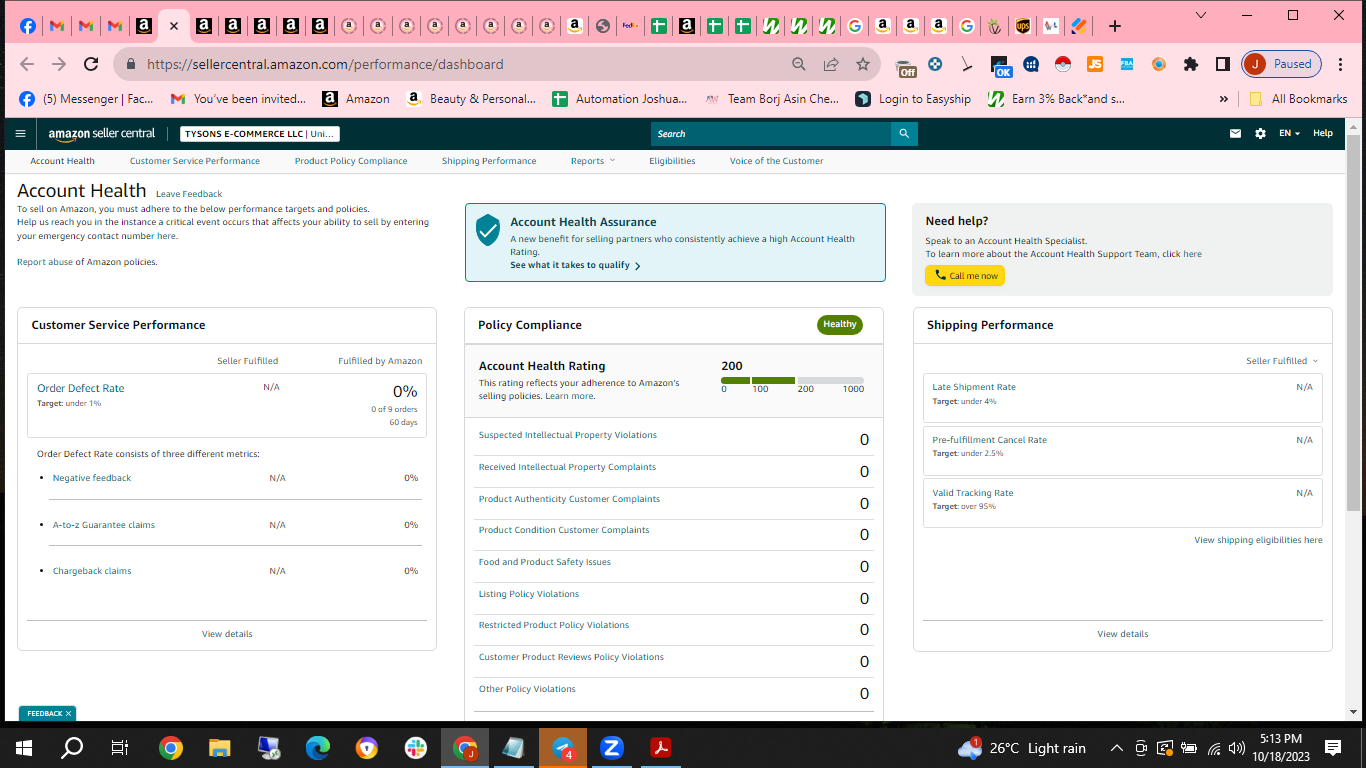Open Slack from the taskbar

click(x=415, y=748)
